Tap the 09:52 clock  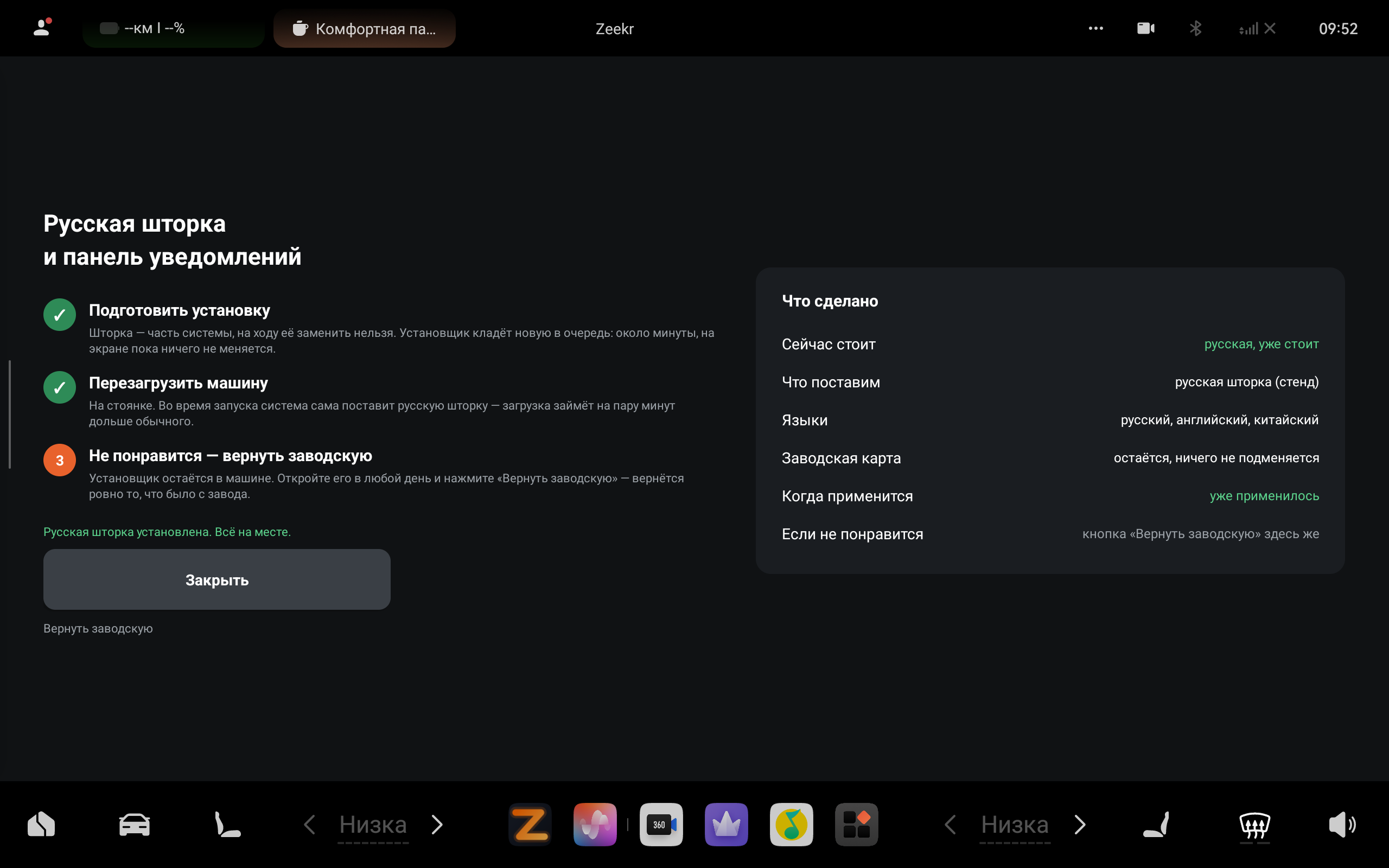[1338, 28]
